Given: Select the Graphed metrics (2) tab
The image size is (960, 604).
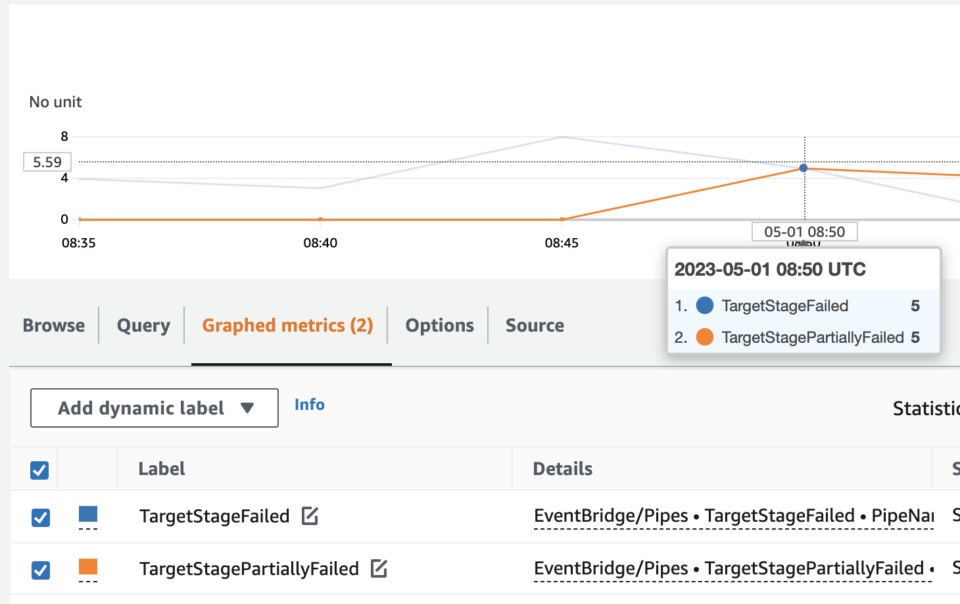Looking at the screenshot, I should (287, 325).
